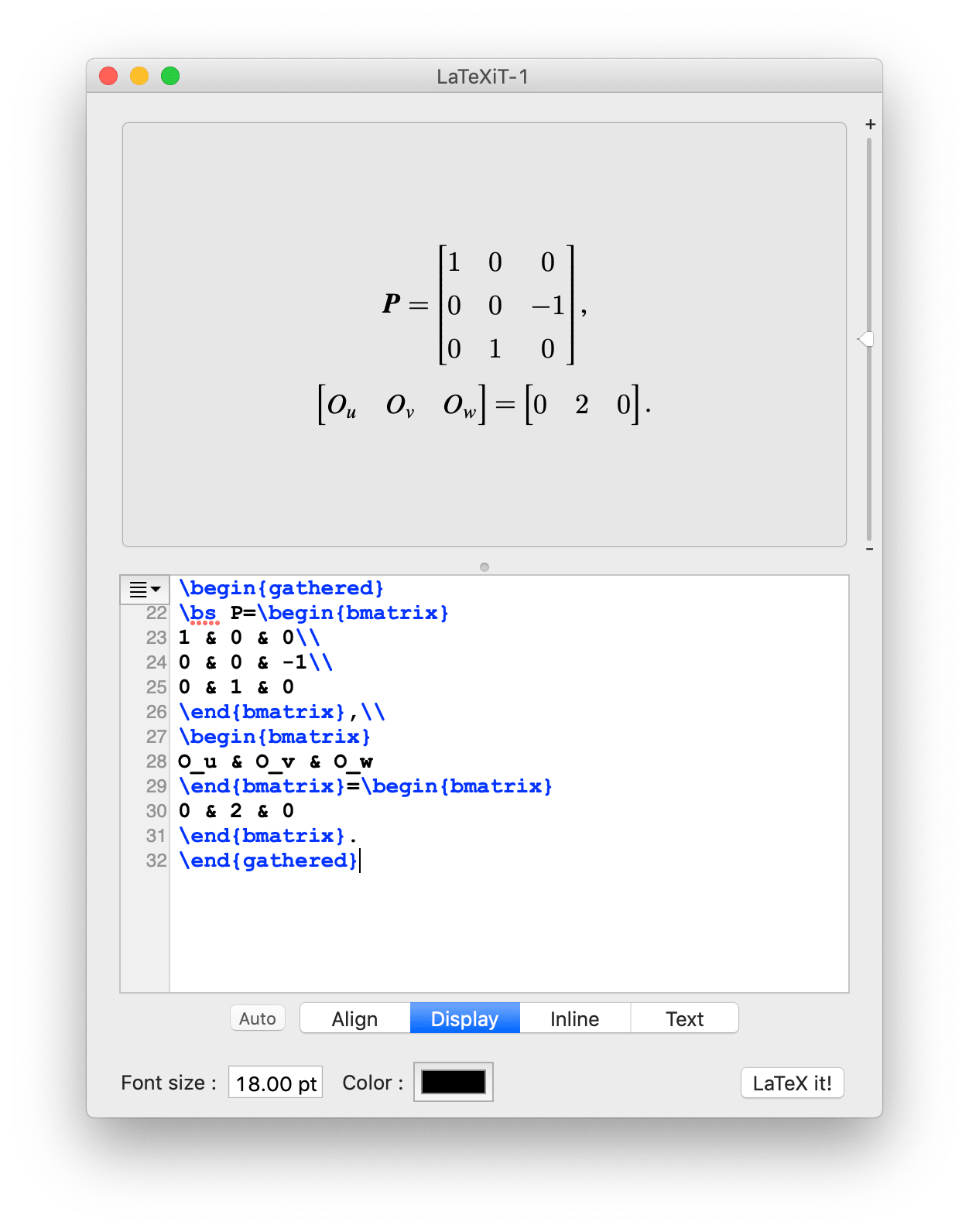Screen dimensions: 969x1232
Task: Click the "O_u & O_v & O_w" line
Action: coord(276,761)
